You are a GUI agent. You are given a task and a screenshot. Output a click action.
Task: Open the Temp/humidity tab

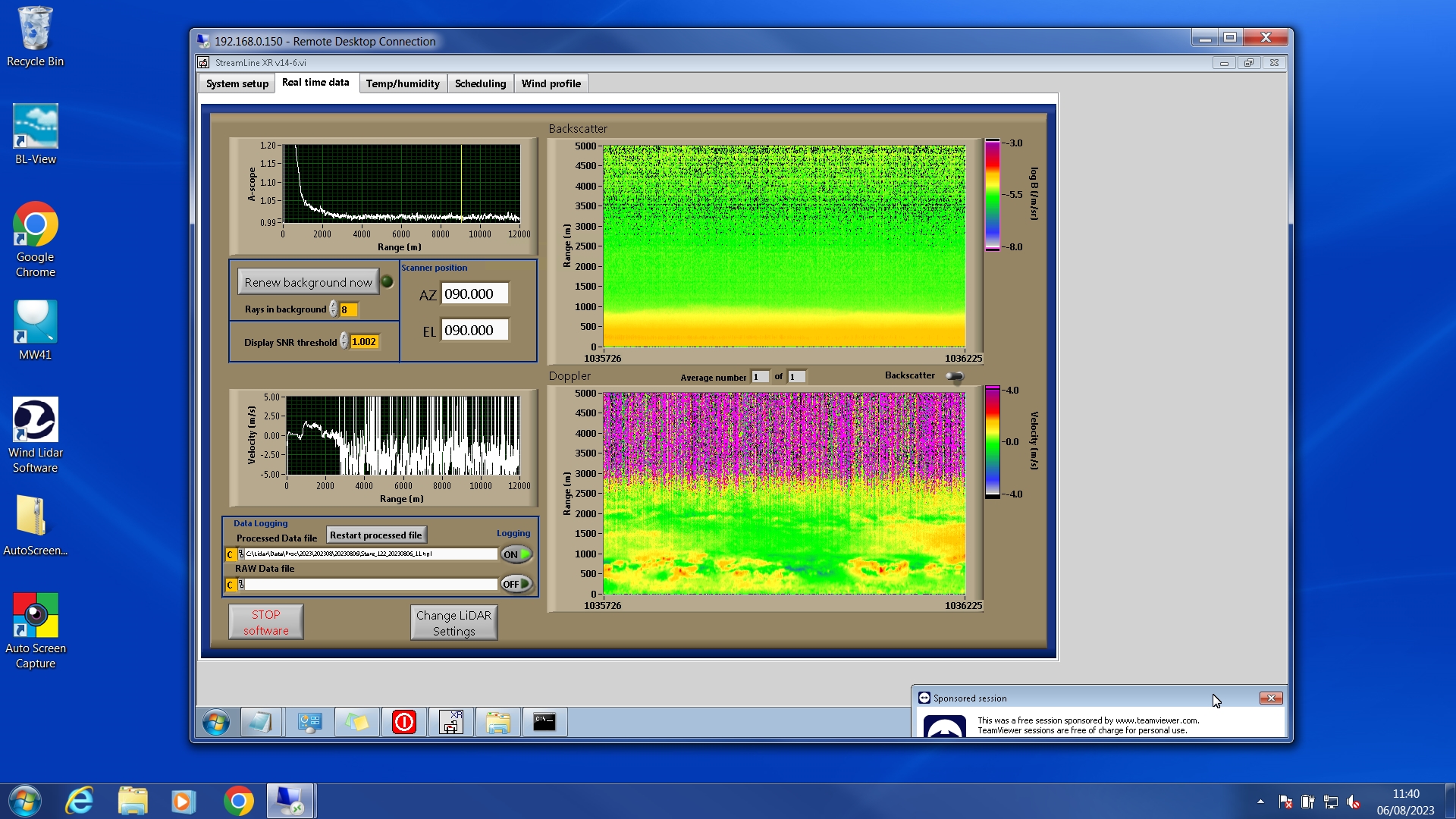click(x=402, y=83)
